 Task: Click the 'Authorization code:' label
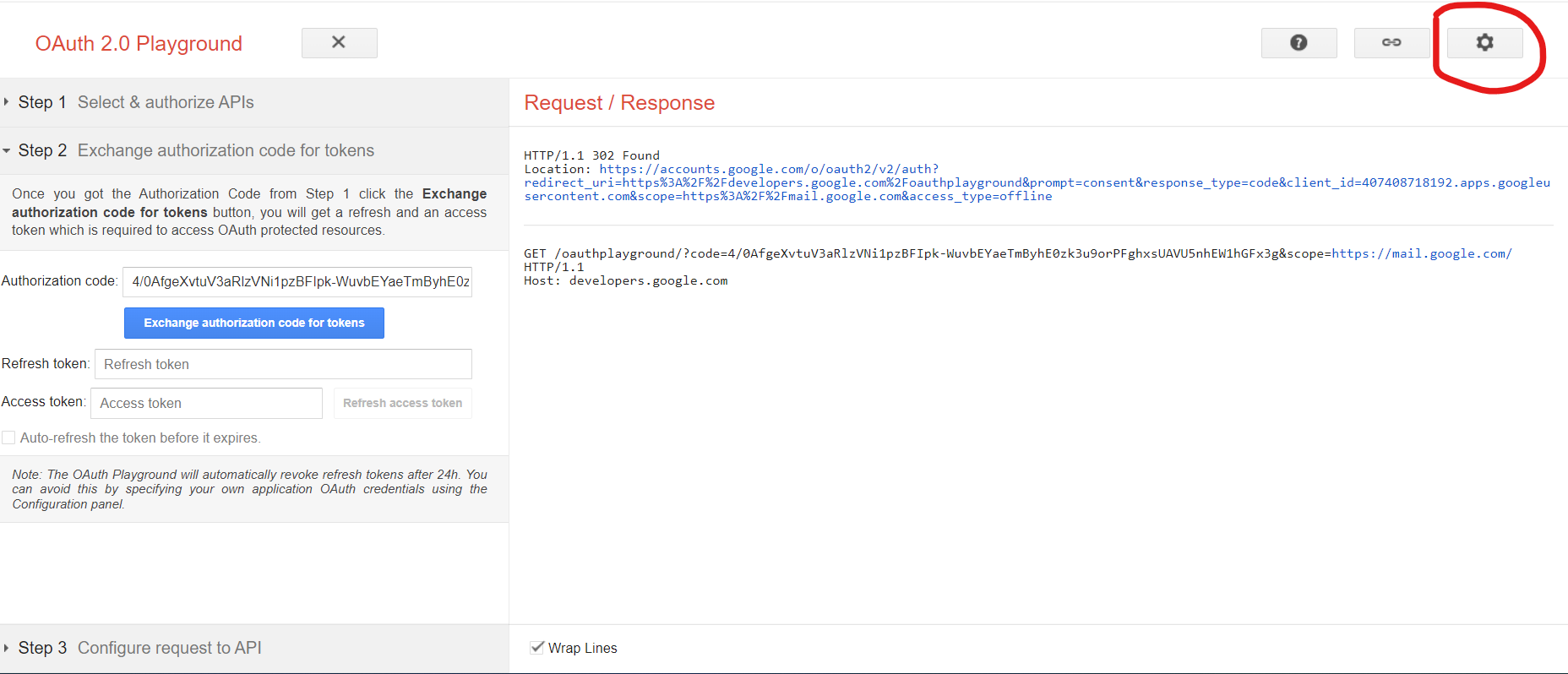click(x=59, y=280)
